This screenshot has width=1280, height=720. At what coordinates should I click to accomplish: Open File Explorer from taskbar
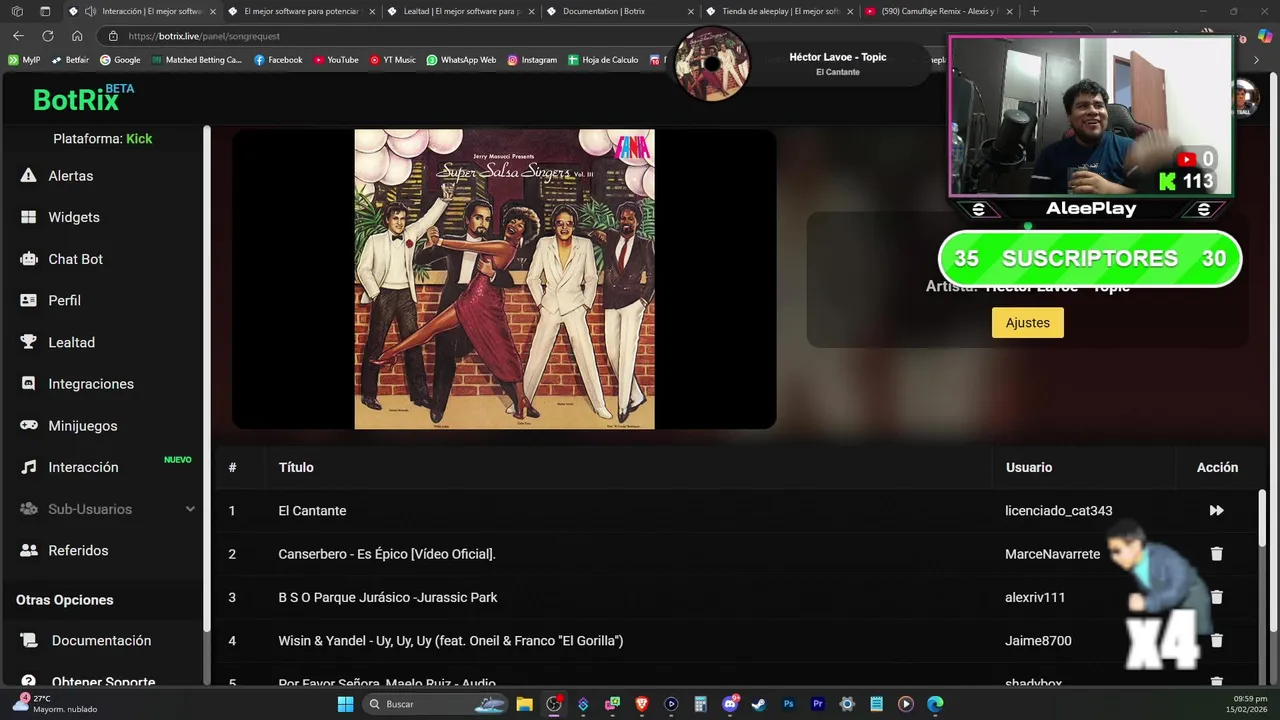pos(524,704)
